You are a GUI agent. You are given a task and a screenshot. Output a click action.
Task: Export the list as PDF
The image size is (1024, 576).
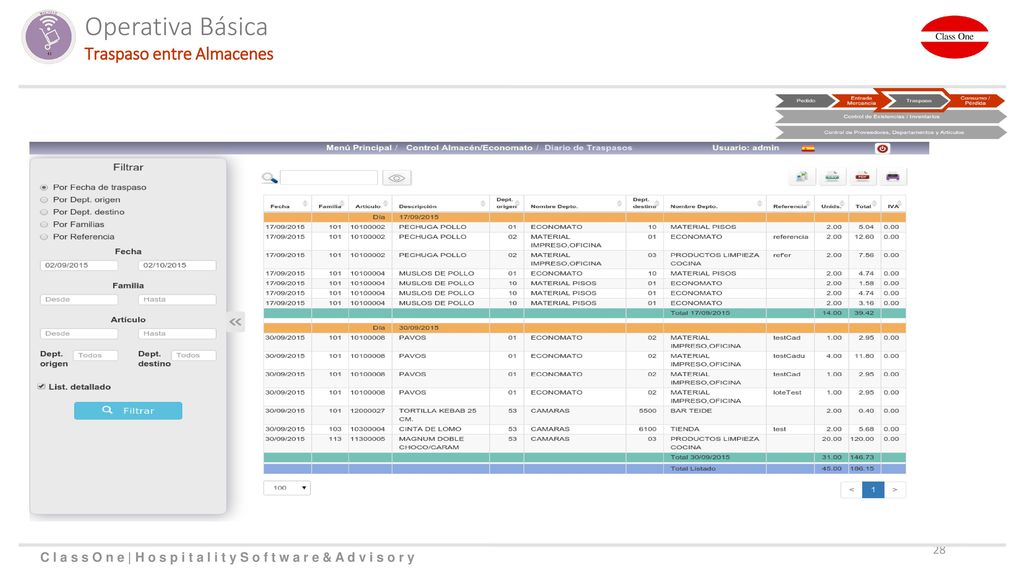pyautogui.click(x=862, y=176)
